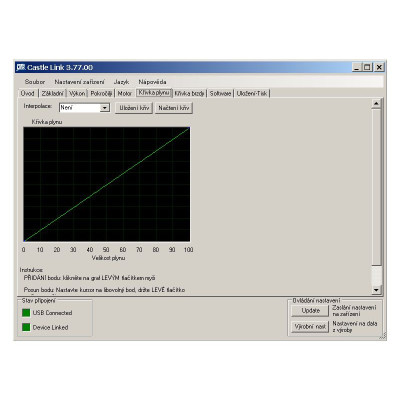Switch to the Křivka brzdy tab
Image resolution: width=400 pixels, height=400 pixels.
[x=189, y=93]
